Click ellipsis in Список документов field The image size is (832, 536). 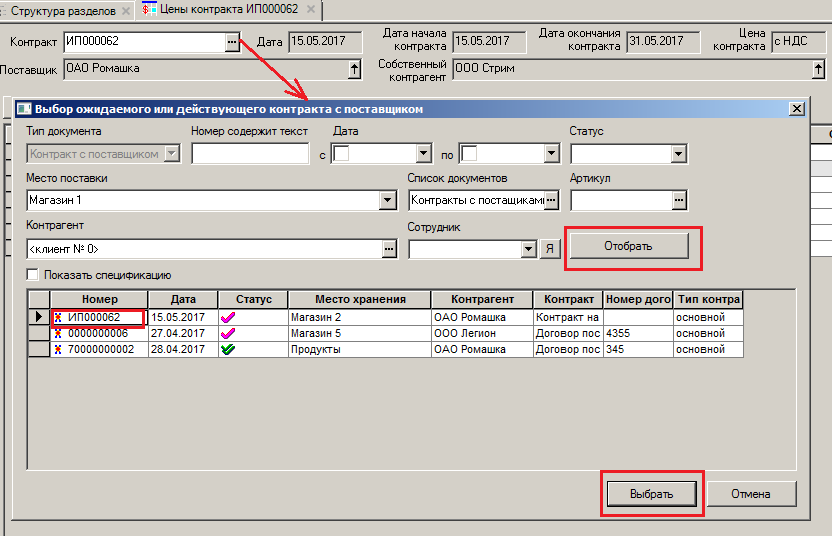point(551,201)
